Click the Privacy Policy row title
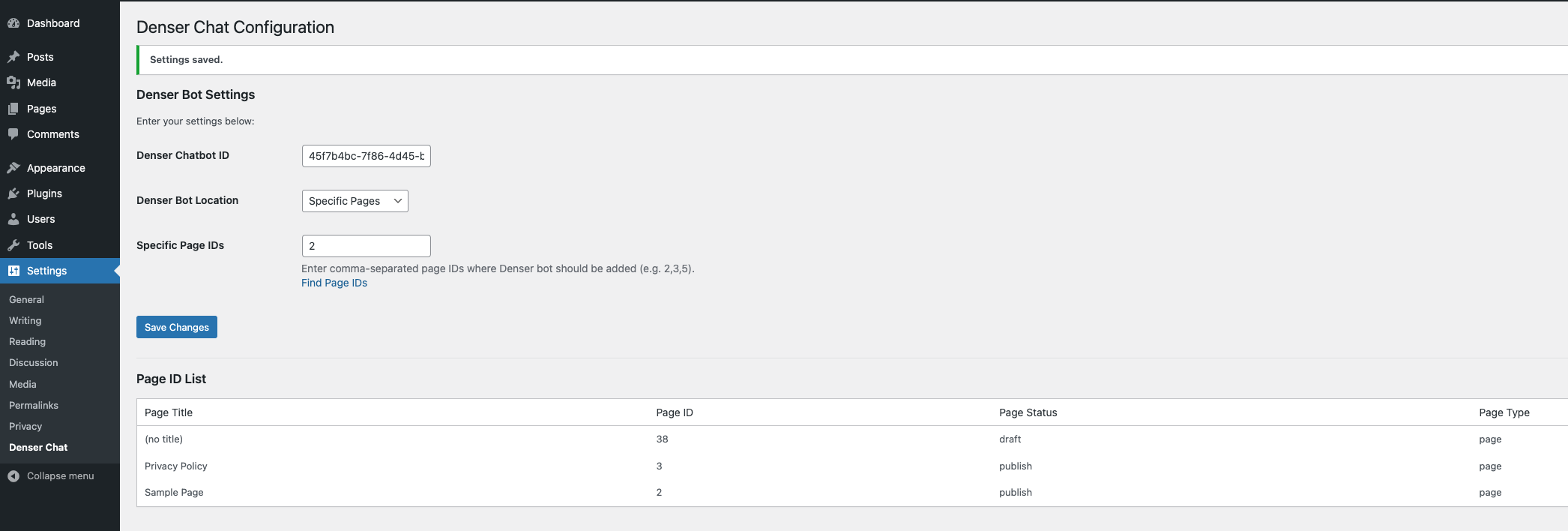 (176, 466)
